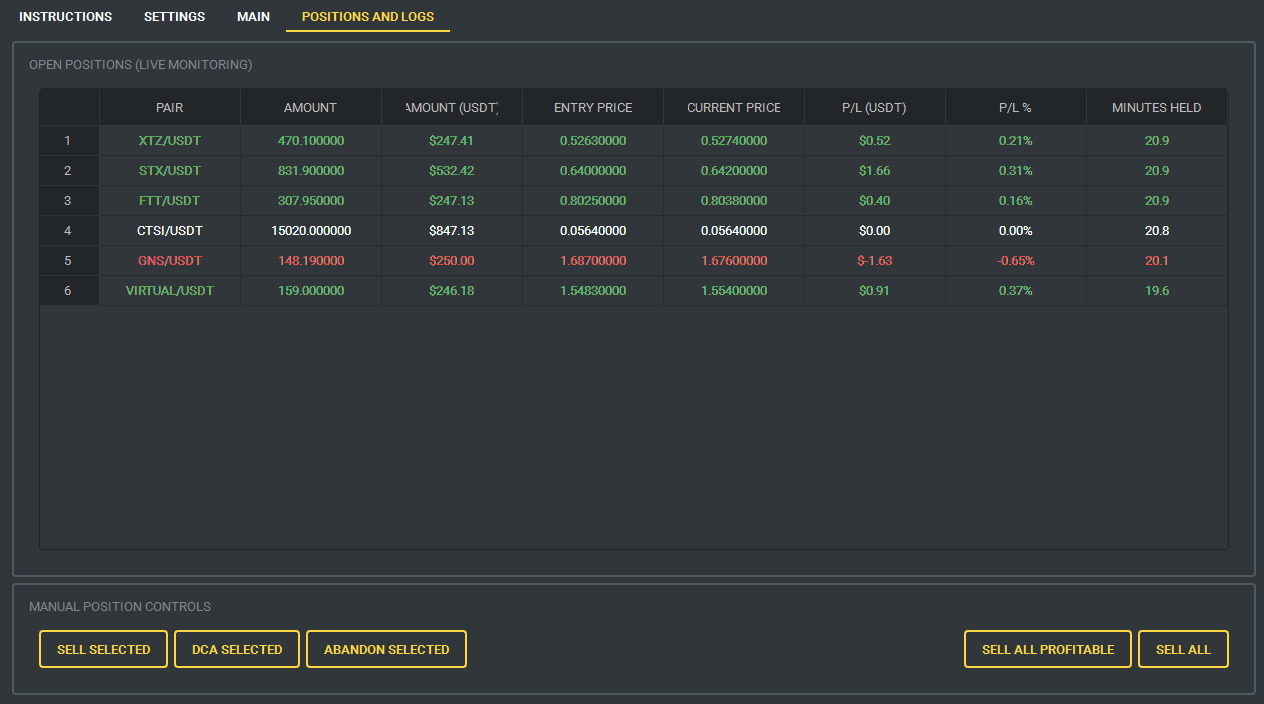Viewport: 1264px width, 704px height.
Task: Go to the Main tab
Action: [253, 17]
